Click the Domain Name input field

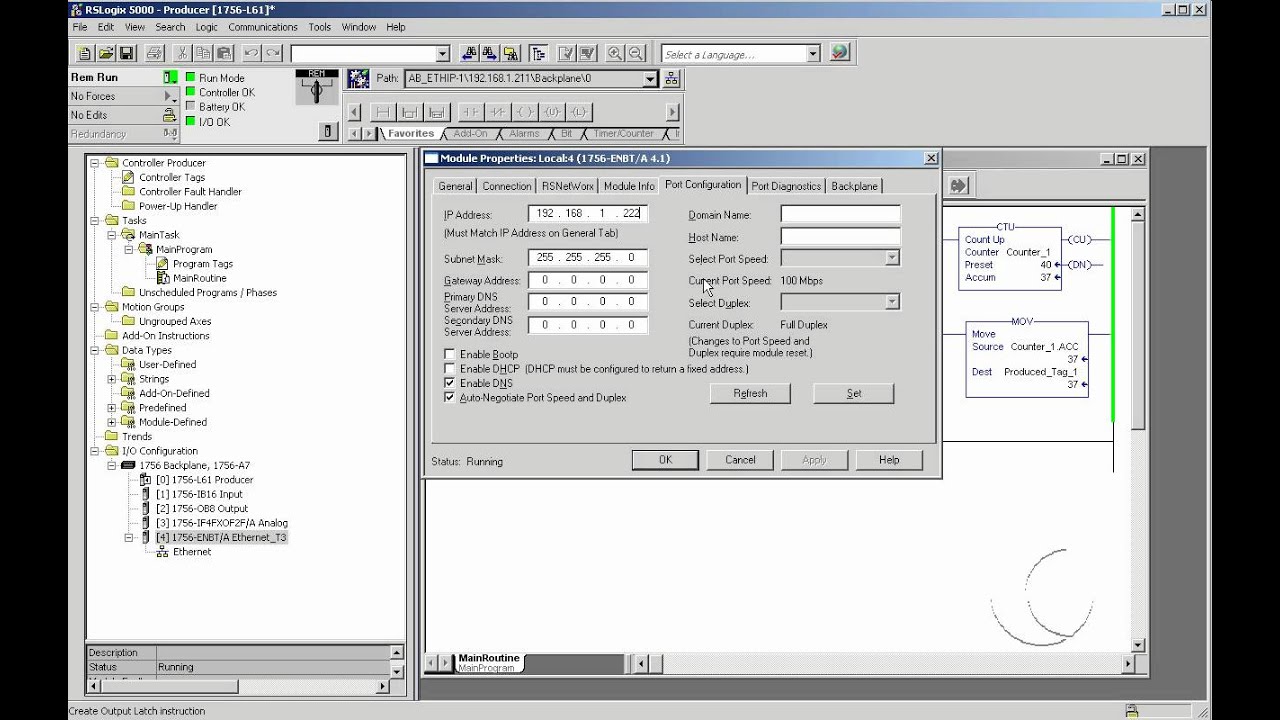pyautogui.click(x=840, y=214)
